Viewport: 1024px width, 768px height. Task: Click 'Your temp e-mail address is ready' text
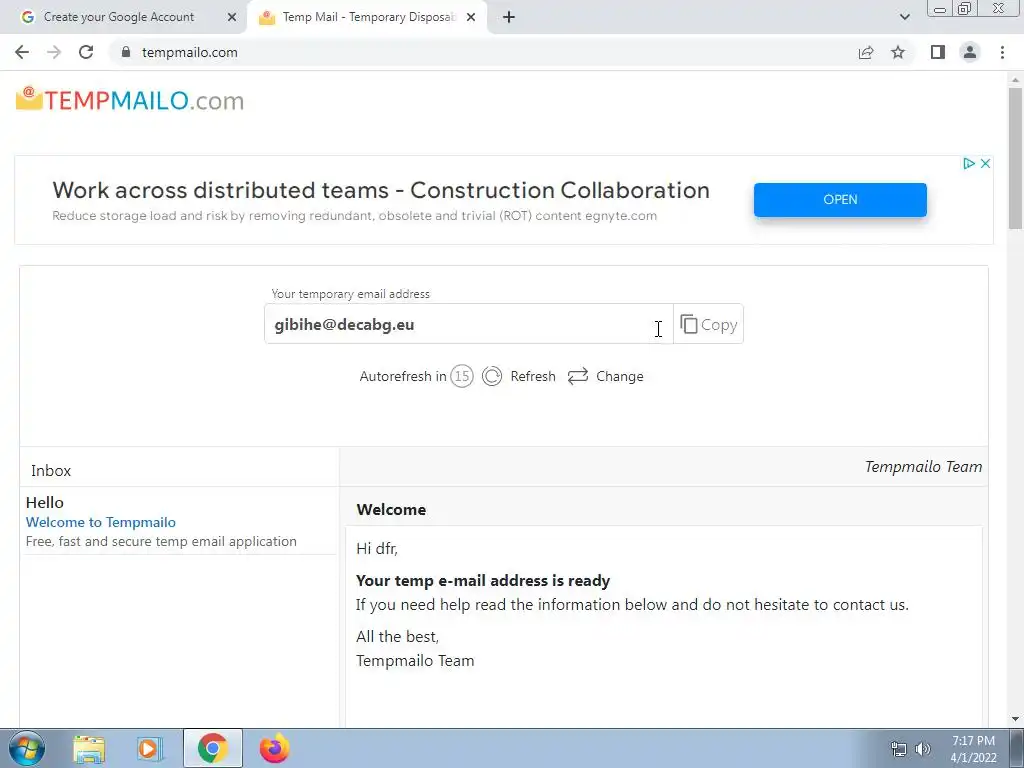483,581
